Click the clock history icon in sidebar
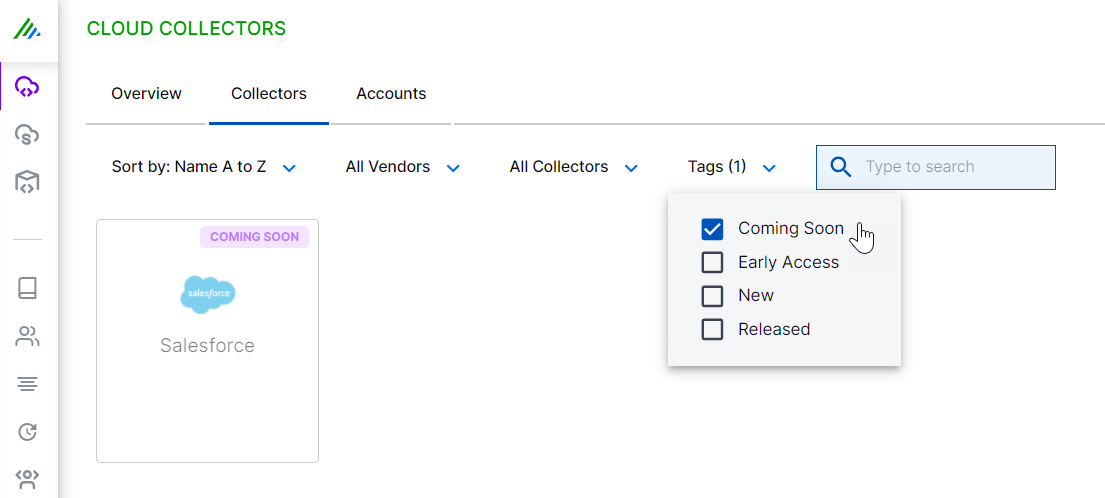This screenshot has height=498, width=1105. point(27,432)
